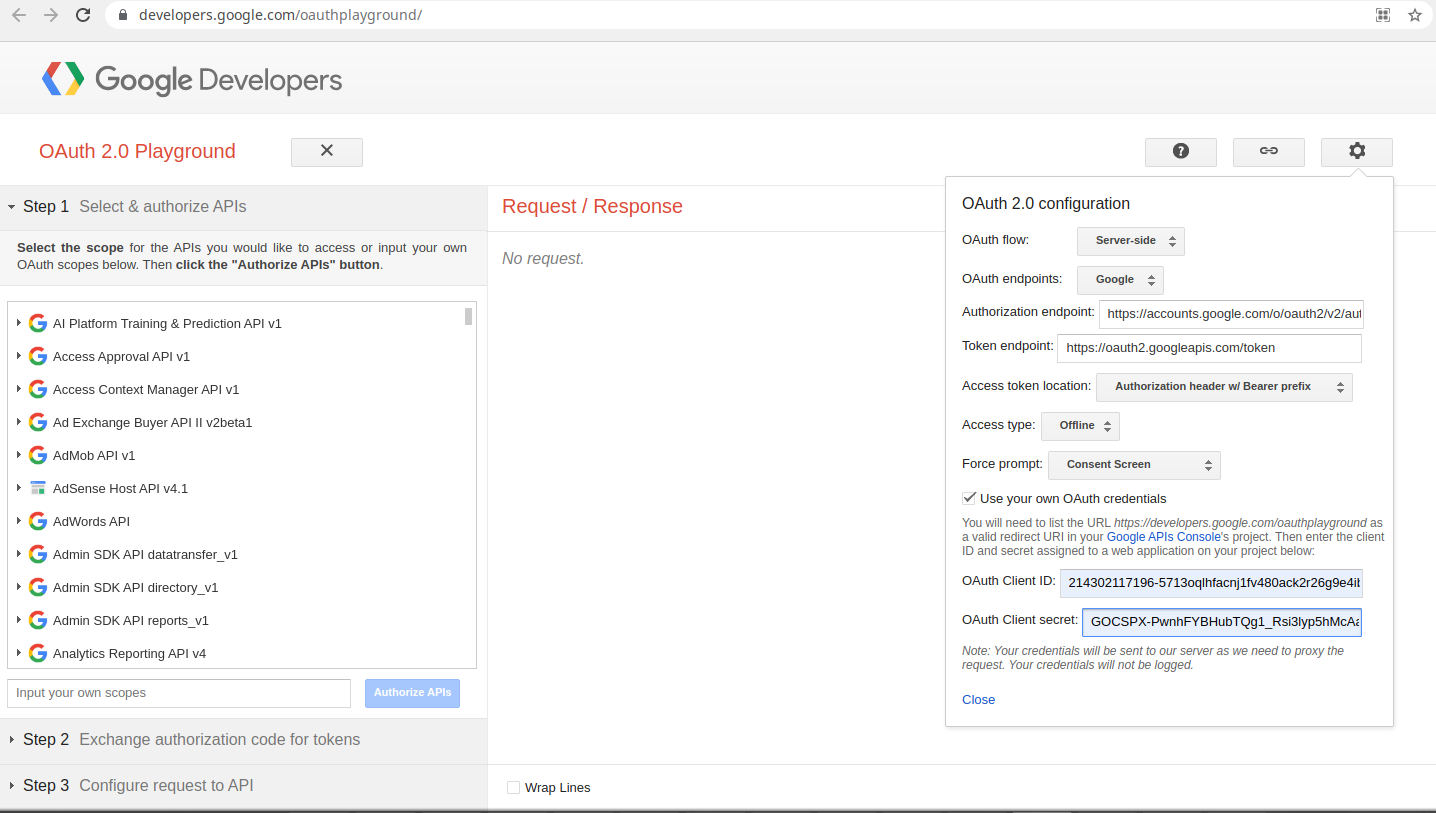
Task: Go forward with browser forward arrow
Action: 51,15
